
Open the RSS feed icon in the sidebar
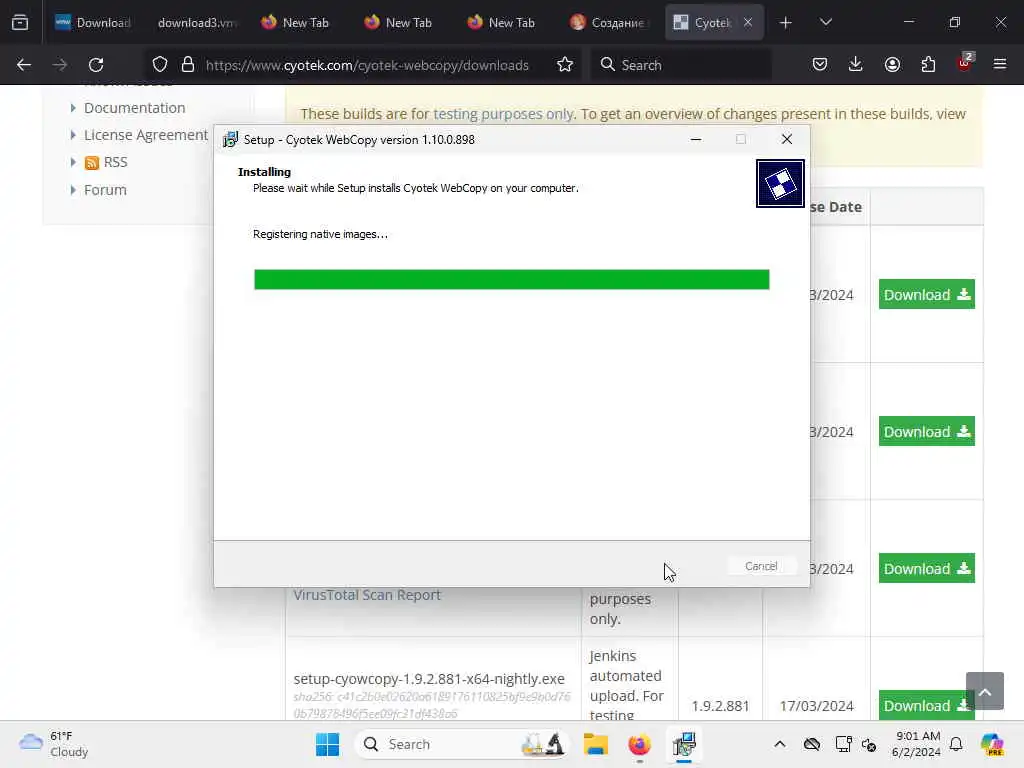pyautogui.click(x=91, y=163)
